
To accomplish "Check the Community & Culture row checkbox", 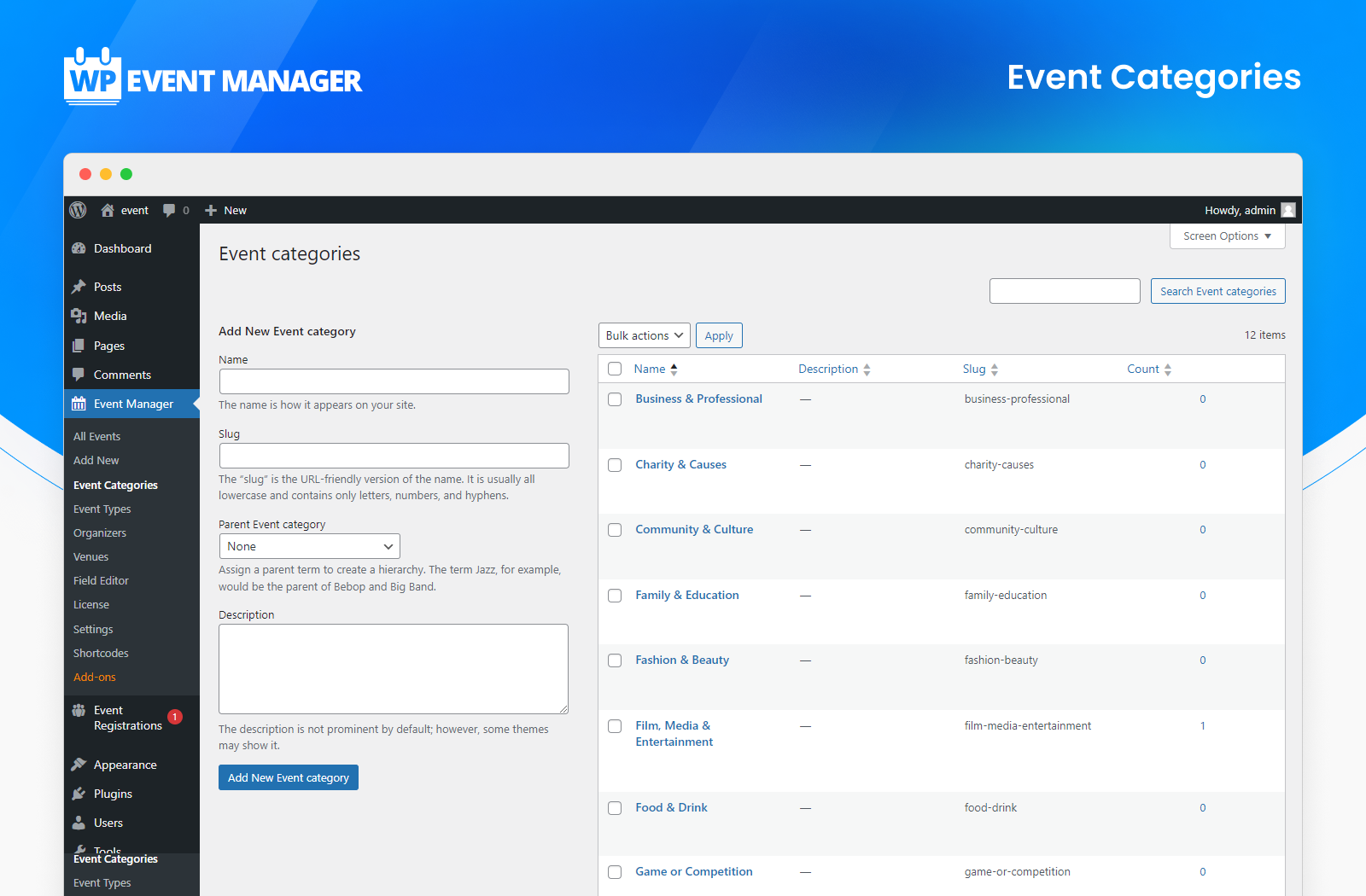I will (615, 530).
